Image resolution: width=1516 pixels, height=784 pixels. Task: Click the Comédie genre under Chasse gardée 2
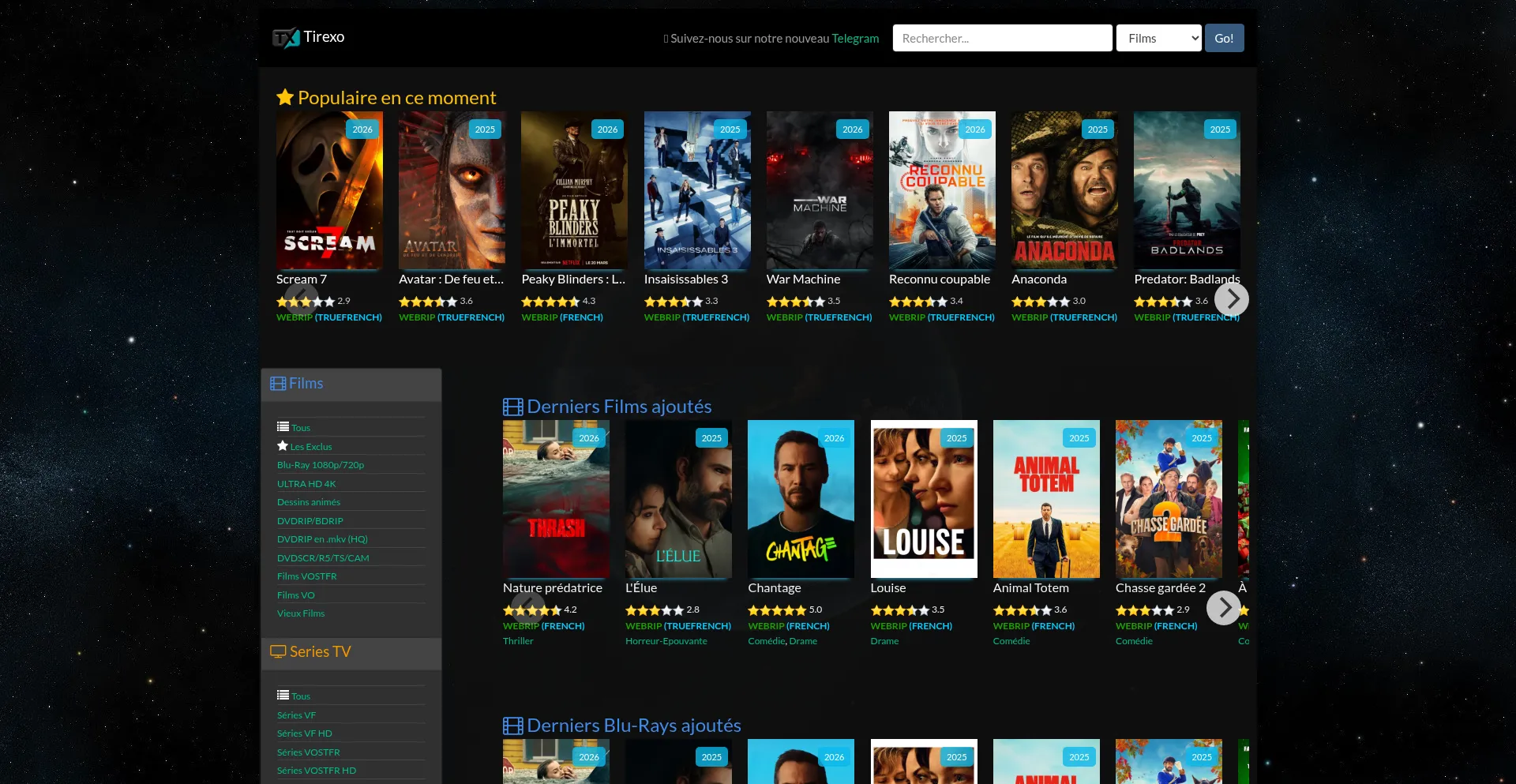tap(1134, 641)
